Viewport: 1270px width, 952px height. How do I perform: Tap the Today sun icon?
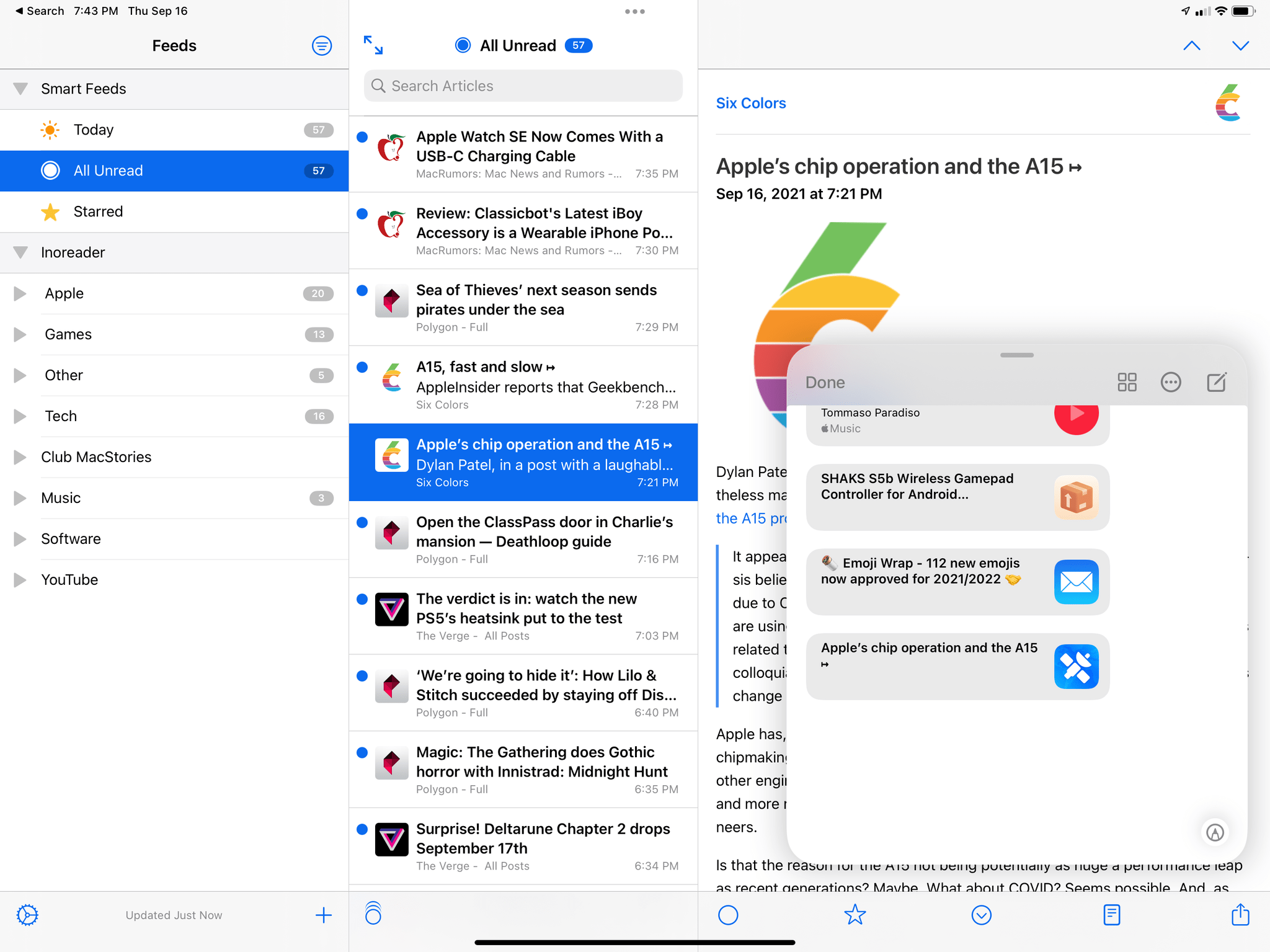(x=50, y=130)
